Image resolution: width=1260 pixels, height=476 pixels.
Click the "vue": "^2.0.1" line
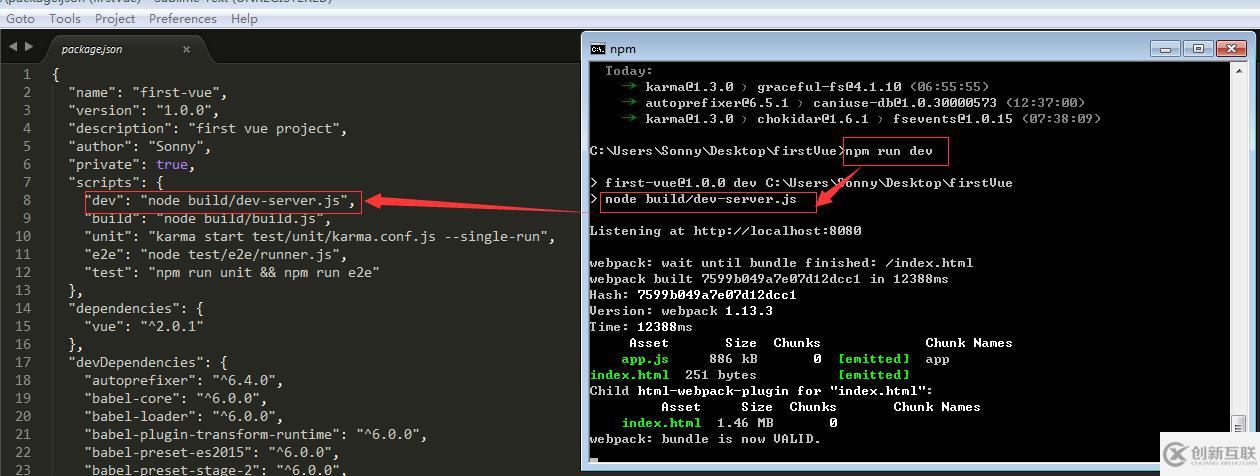145,326
